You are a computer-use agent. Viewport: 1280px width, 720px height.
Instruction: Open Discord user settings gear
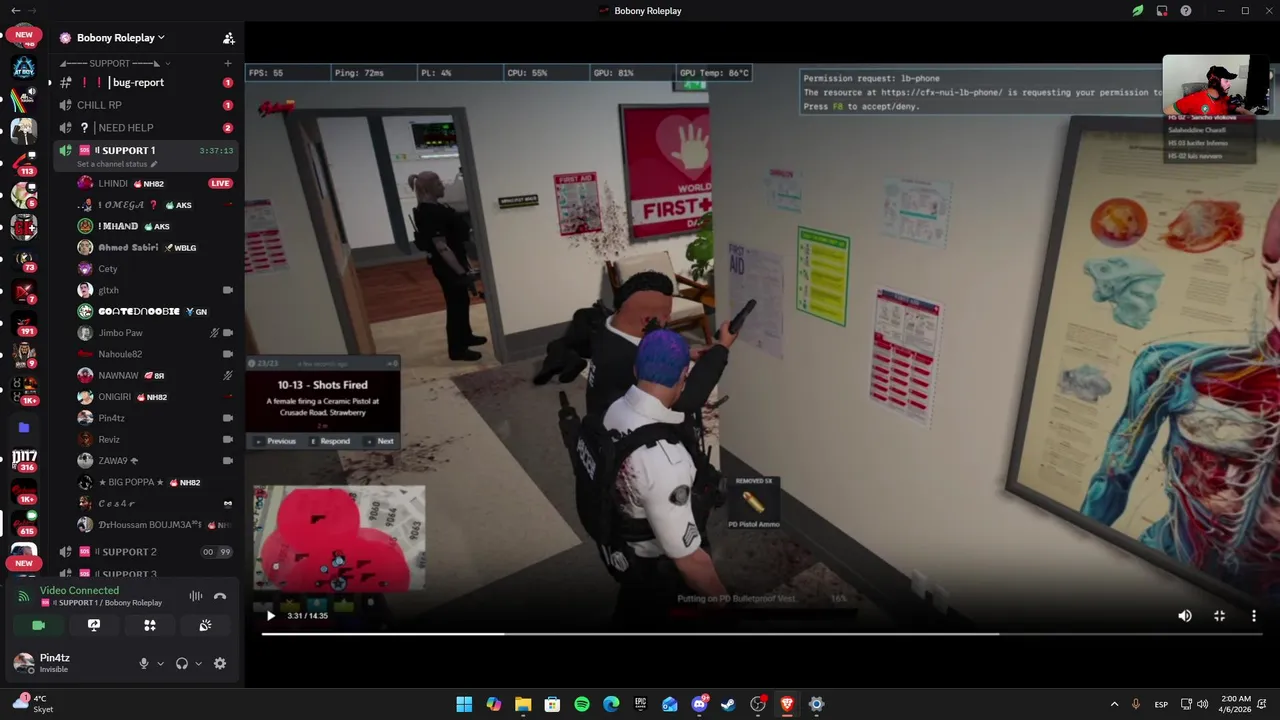(220, 663)
